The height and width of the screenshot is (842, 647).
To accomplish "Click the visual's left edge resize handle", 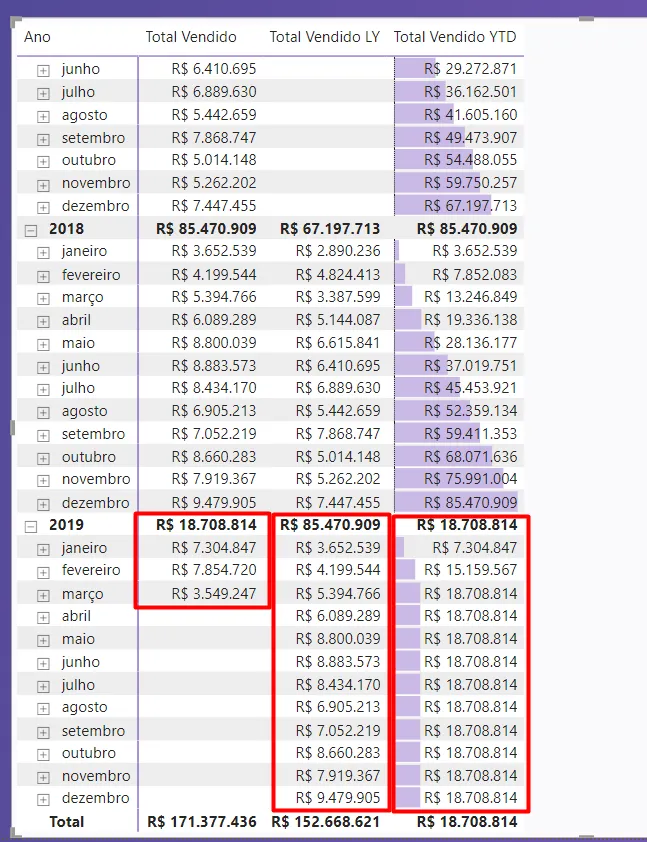I will point(13,428).
